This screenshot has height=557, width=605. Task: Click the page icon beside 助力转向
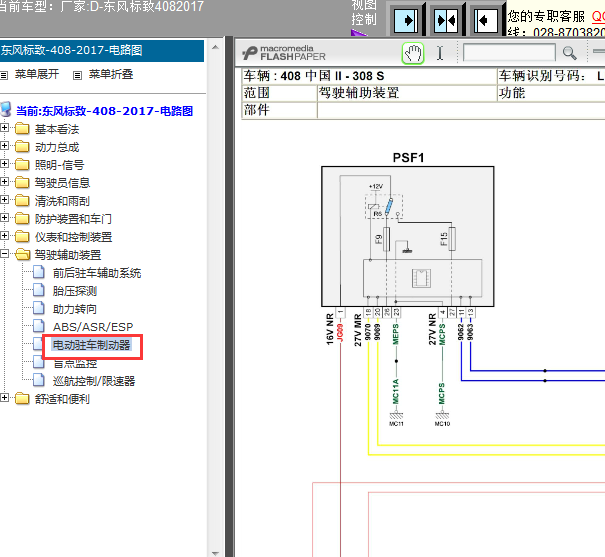pos(39,308)
